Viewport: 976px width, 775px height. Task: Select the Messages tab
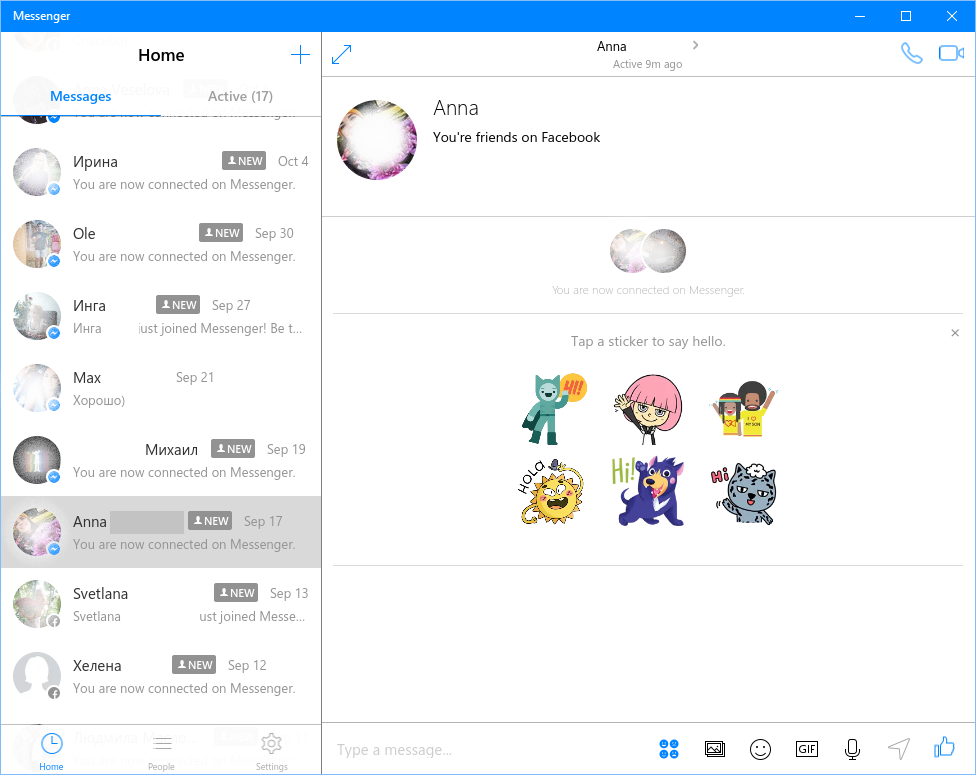tap(81, 96)
